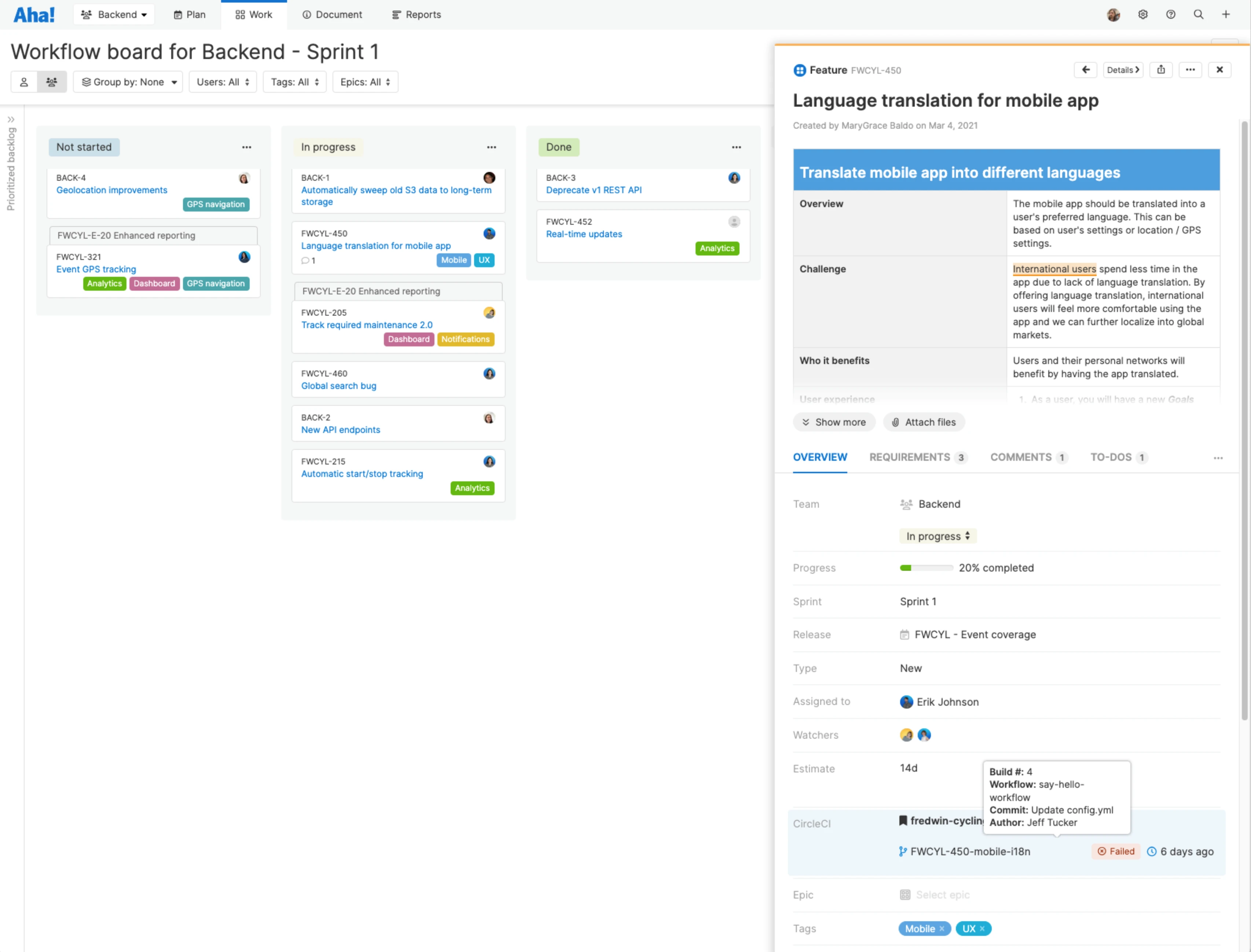This screenshot has height=952, width=1251.
Task: Click the share export icon in feature drawer
Action: (x=1161, y=70)
